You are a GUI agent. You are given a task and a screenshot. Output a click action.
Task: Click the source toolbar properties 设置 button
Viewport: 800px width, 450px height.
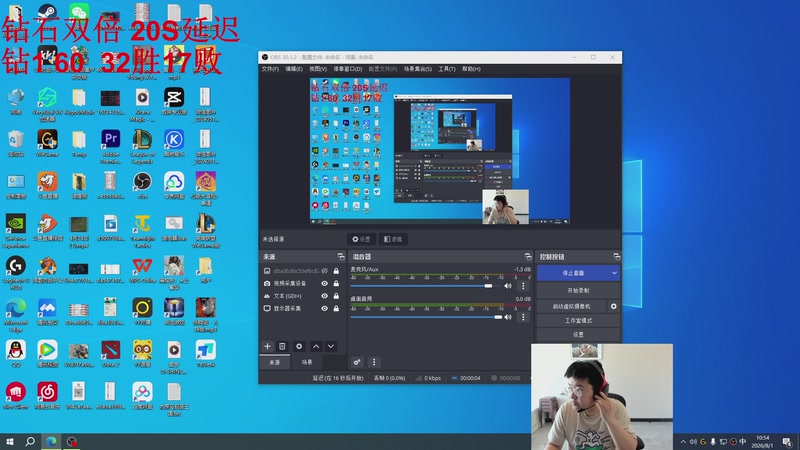(361, 239)
